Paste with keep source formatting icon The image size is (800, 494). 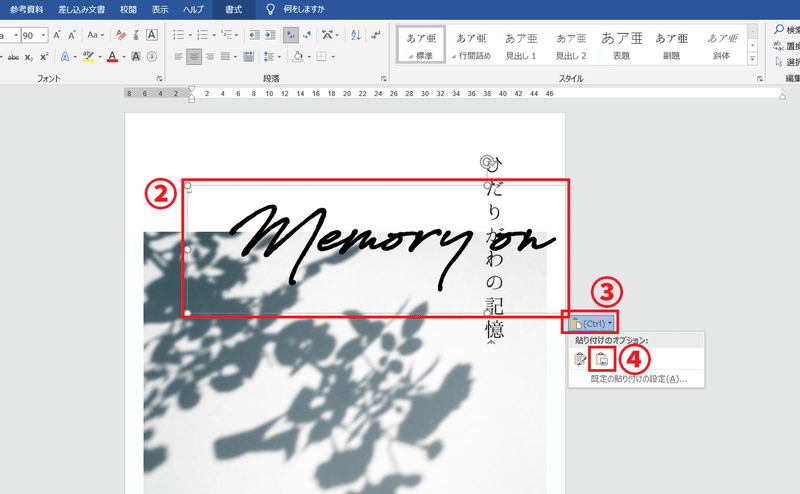[x=580, y=359]
